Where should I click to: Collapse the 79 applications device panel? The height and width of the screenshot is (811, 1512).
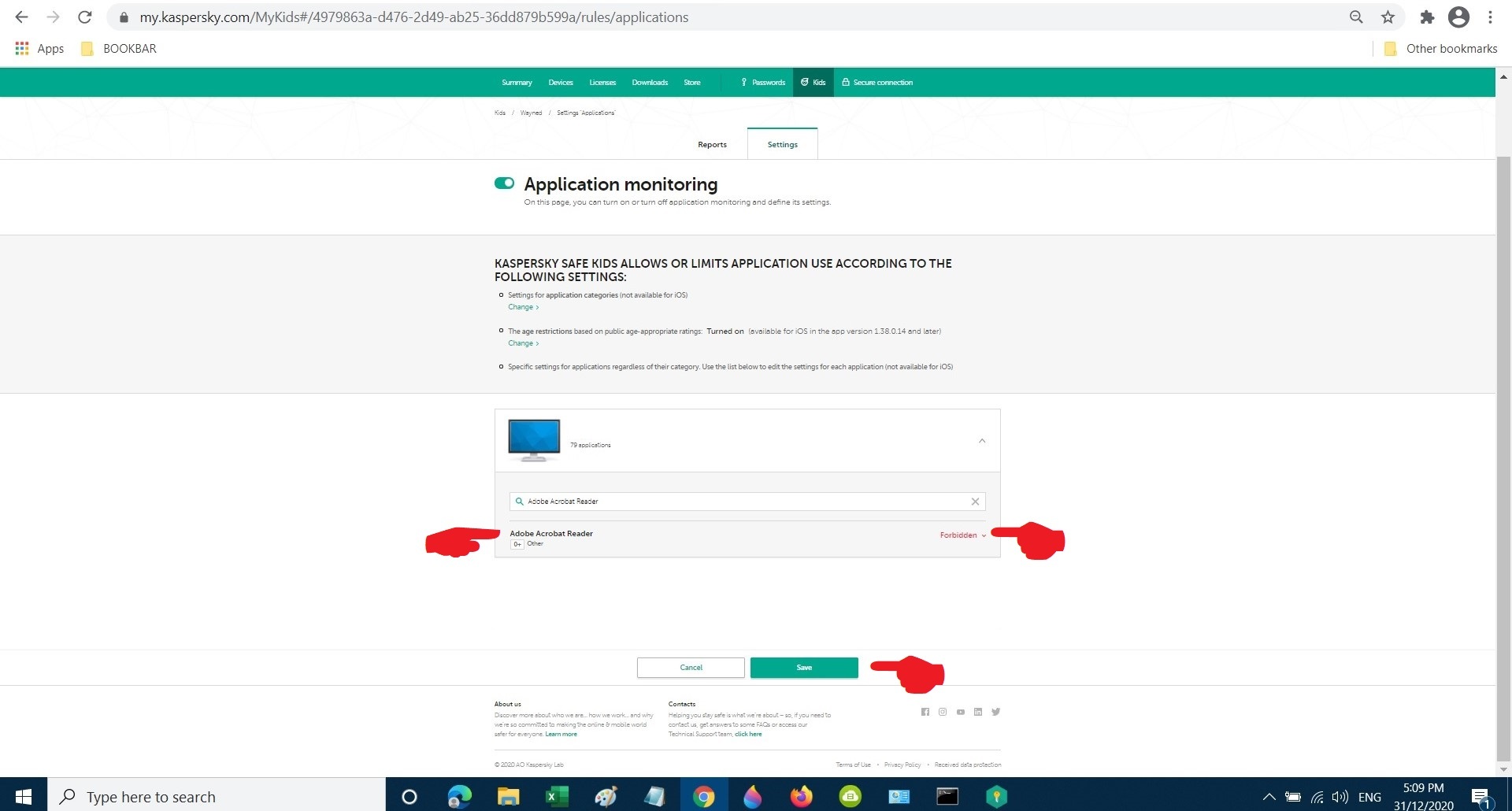982,441
